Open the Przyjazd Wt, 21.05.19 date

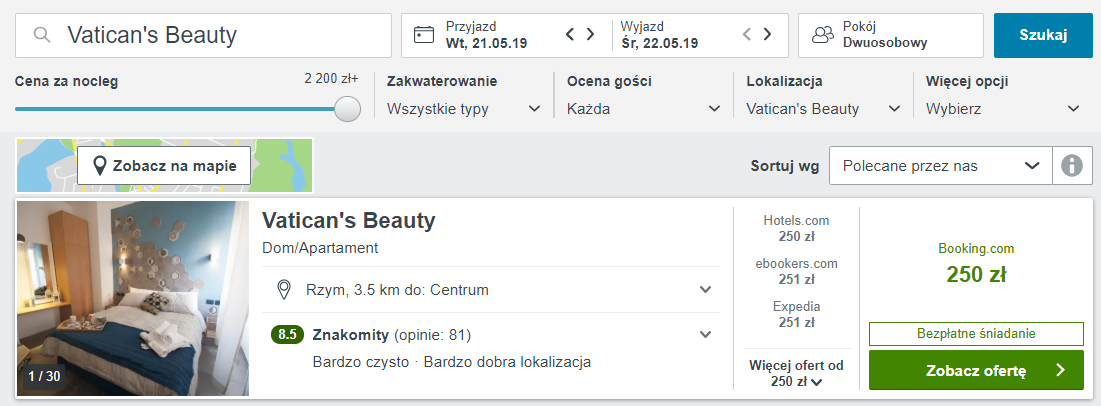coord(486,35)
